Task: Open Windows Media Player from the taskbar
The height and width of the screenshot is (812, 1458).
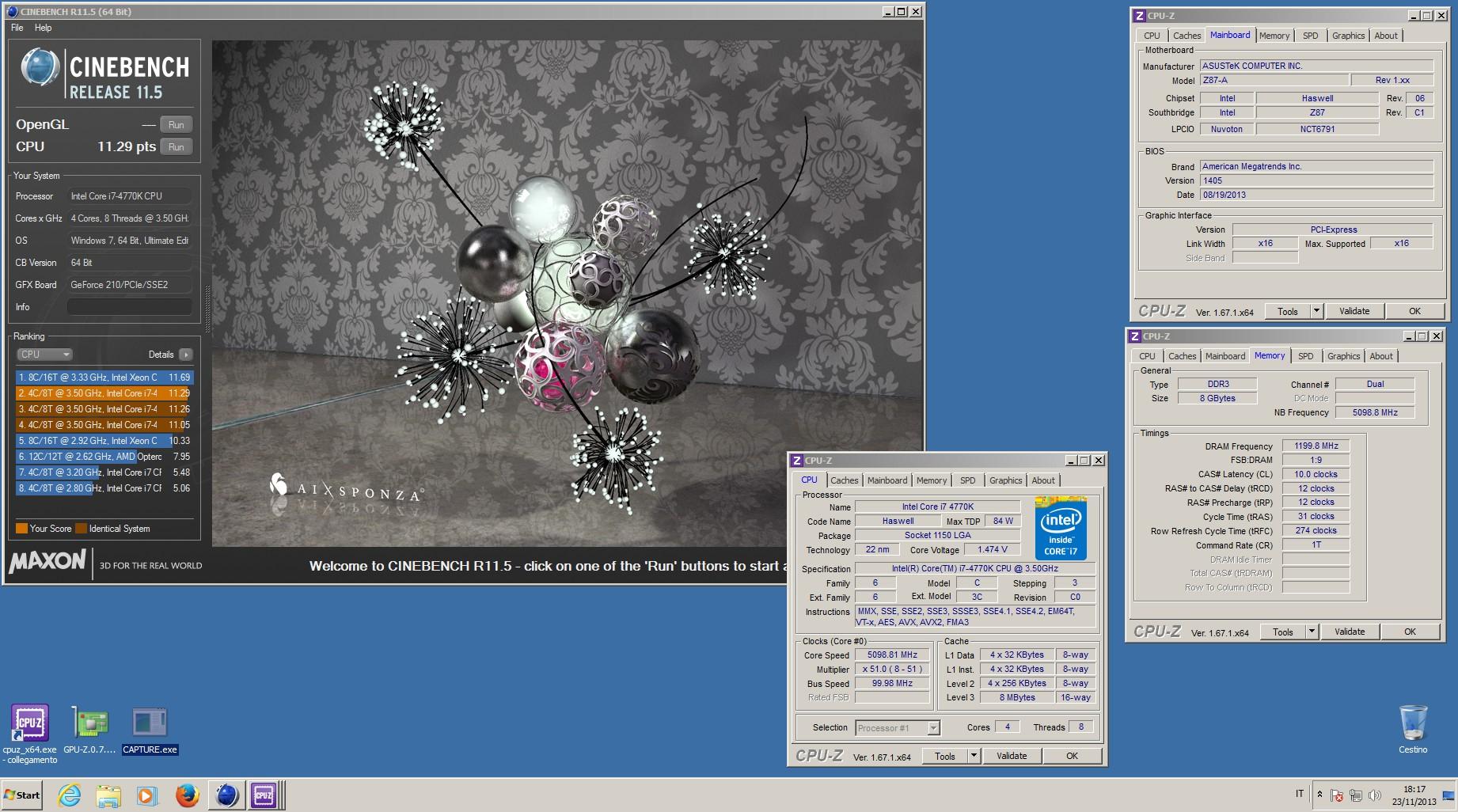Action: point(147,795)
